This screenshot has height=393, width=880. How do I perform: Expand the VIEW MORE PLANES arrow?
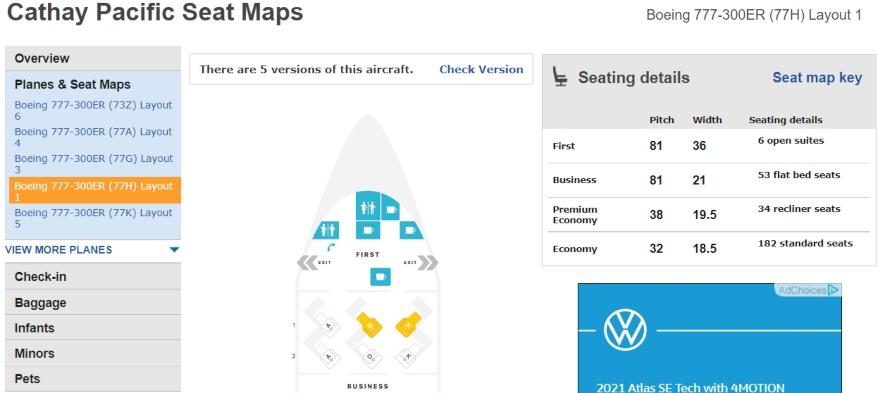coord(175,250)
